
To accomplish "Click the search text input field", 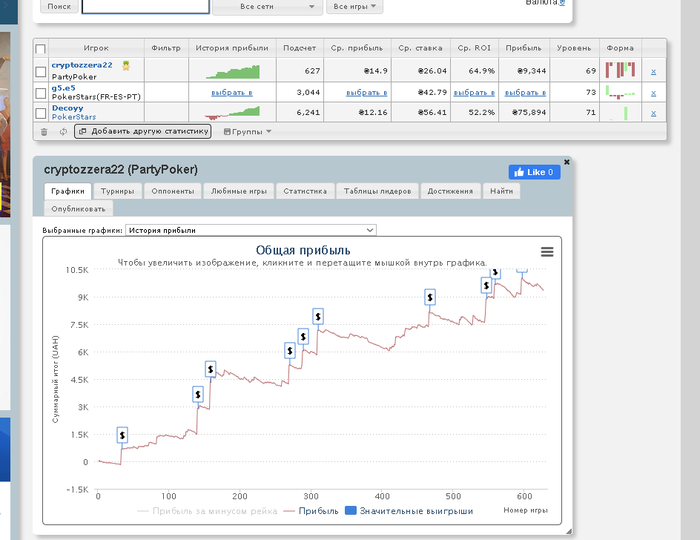I will coord(146,6).
